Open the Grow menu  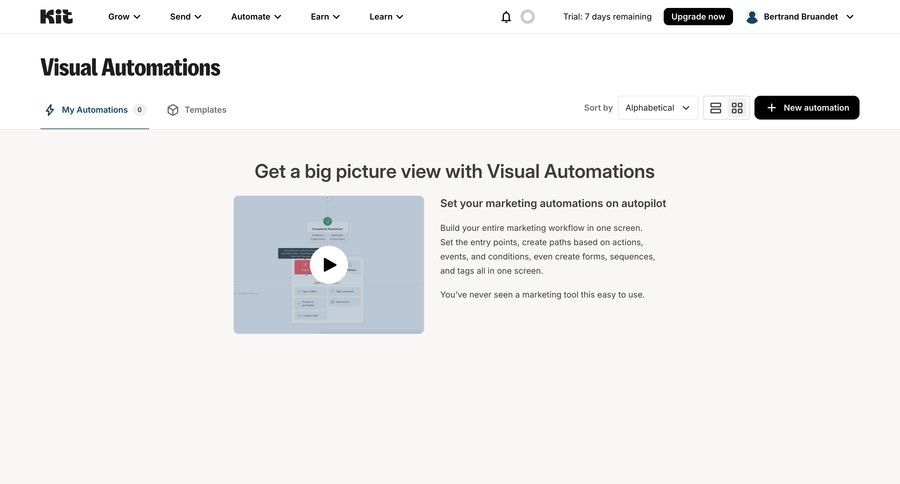(124, 17)
